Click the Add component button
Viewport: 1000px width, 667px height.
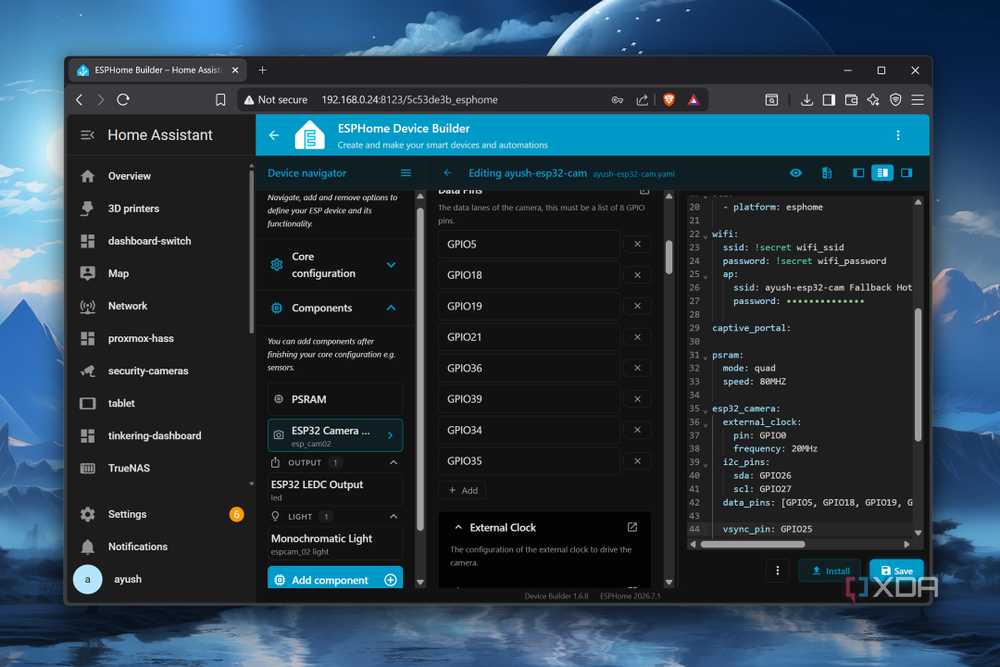click(x=335, y=579)
